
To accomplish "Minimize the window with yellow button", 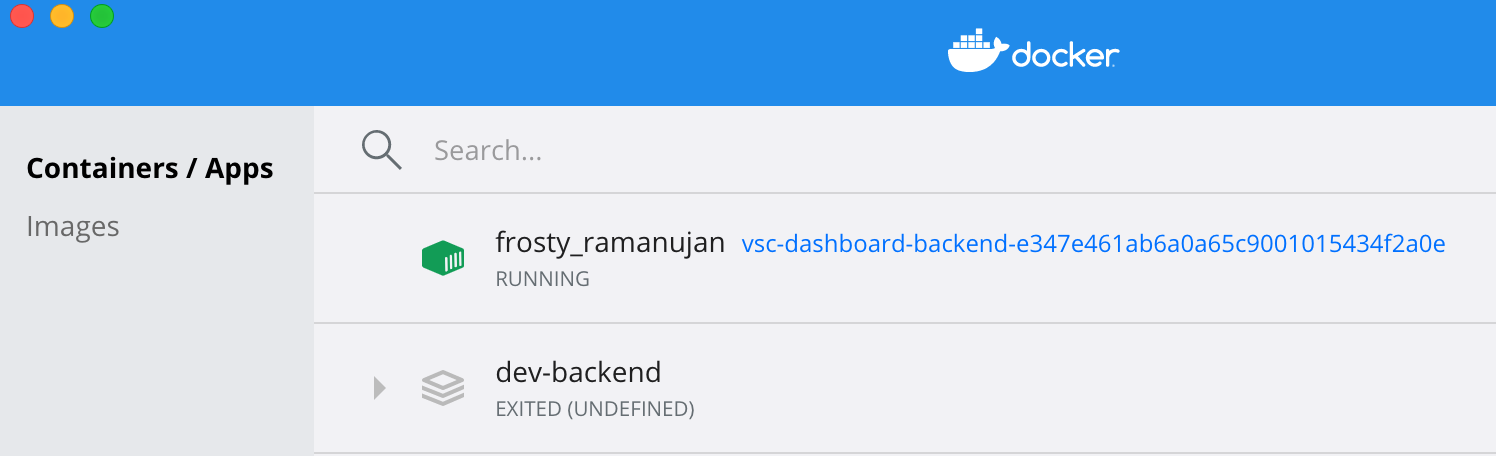I will pos(62,16).
